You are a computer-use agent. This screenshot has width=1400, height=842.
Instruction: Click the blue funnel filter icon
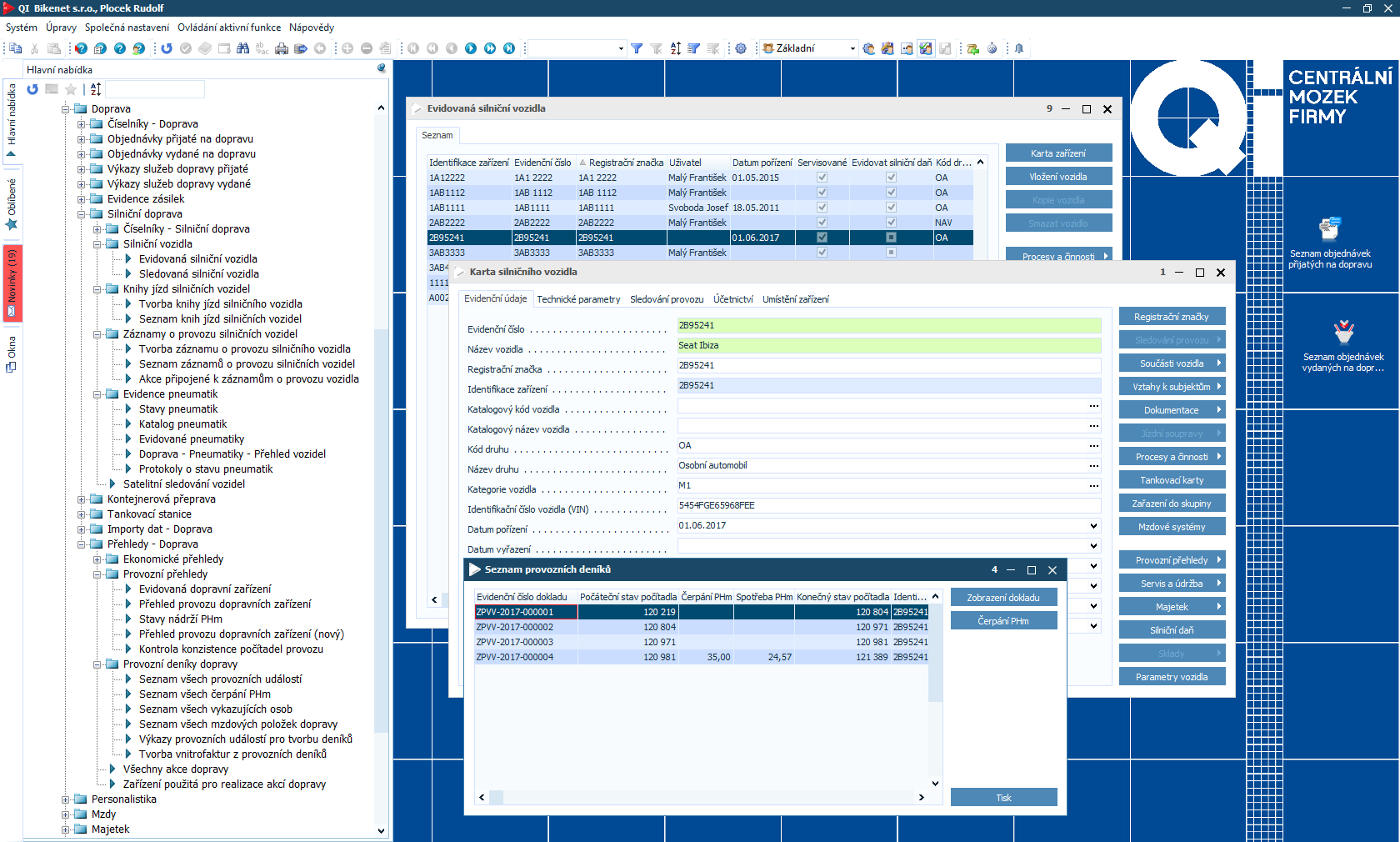(x=637, y=48)
